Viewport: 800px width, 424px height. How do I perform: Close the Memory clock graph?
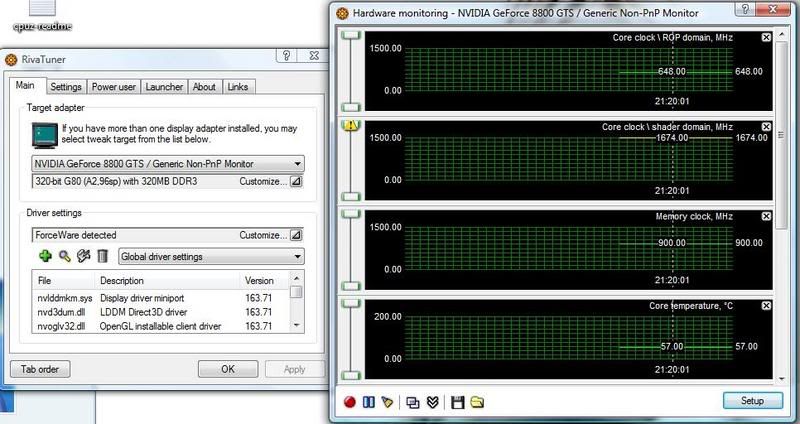[x=766, y=216]
